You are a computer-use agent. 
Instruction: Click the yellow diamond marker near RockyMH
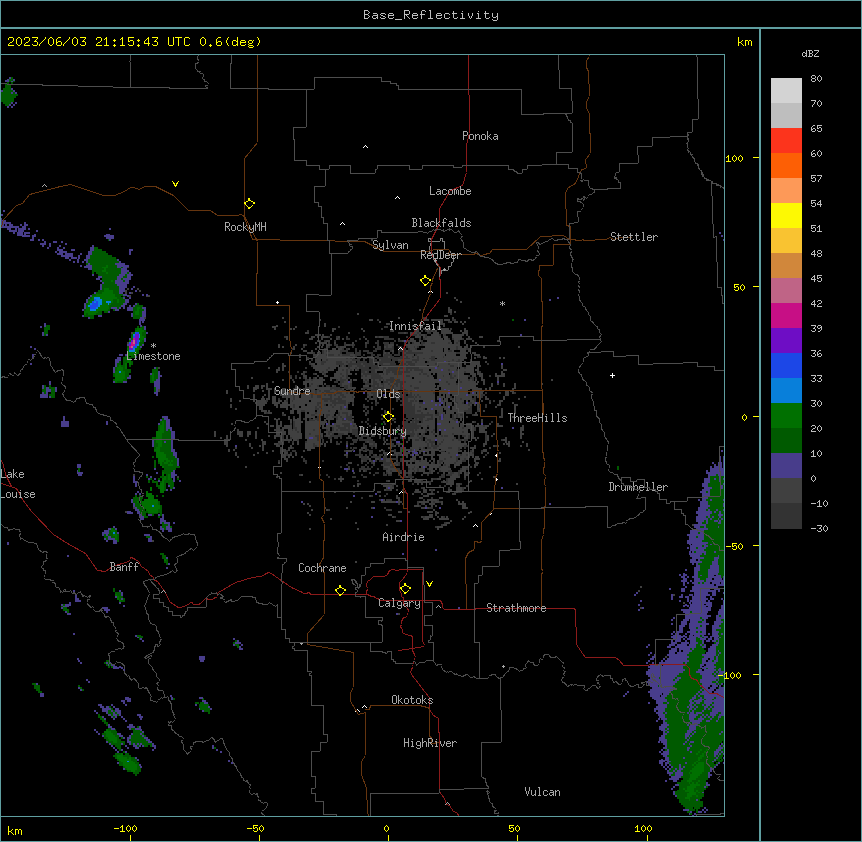point(250,204)
